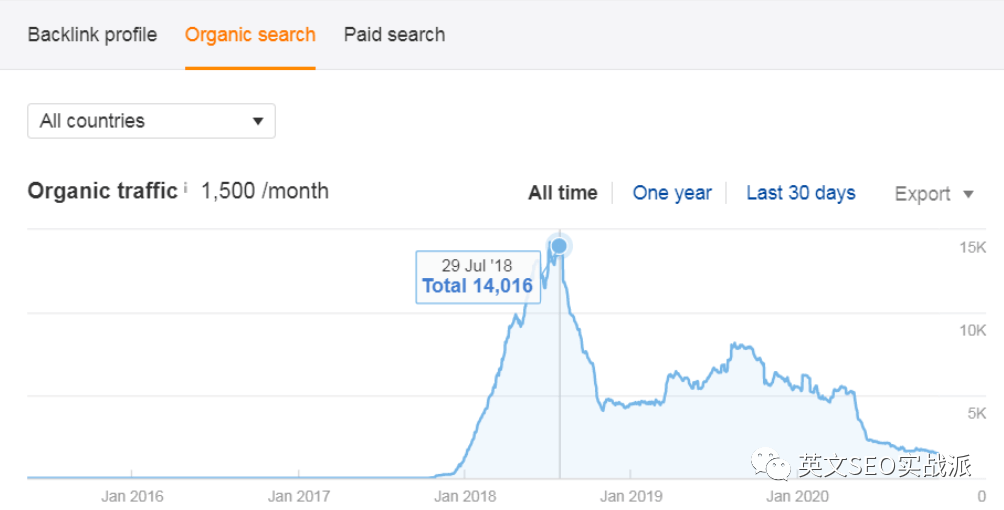Open the Paid search tab

(x=394, y=35)
